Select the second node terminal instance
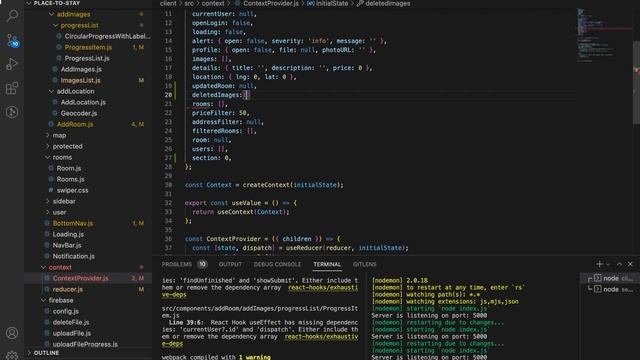 (610, 289)
